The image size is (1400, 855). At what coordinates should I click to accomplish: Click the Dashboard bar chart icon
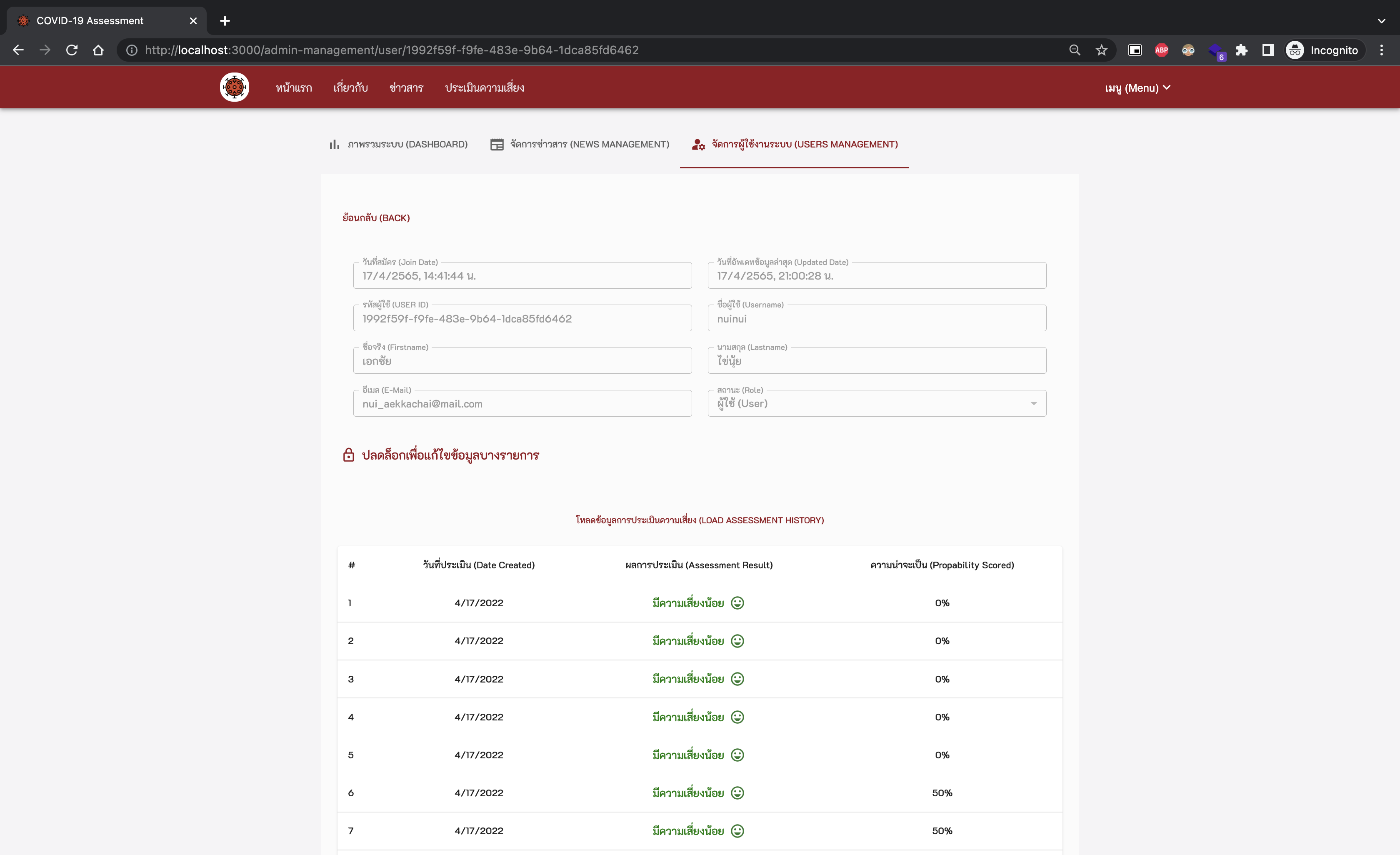[335, 144]
